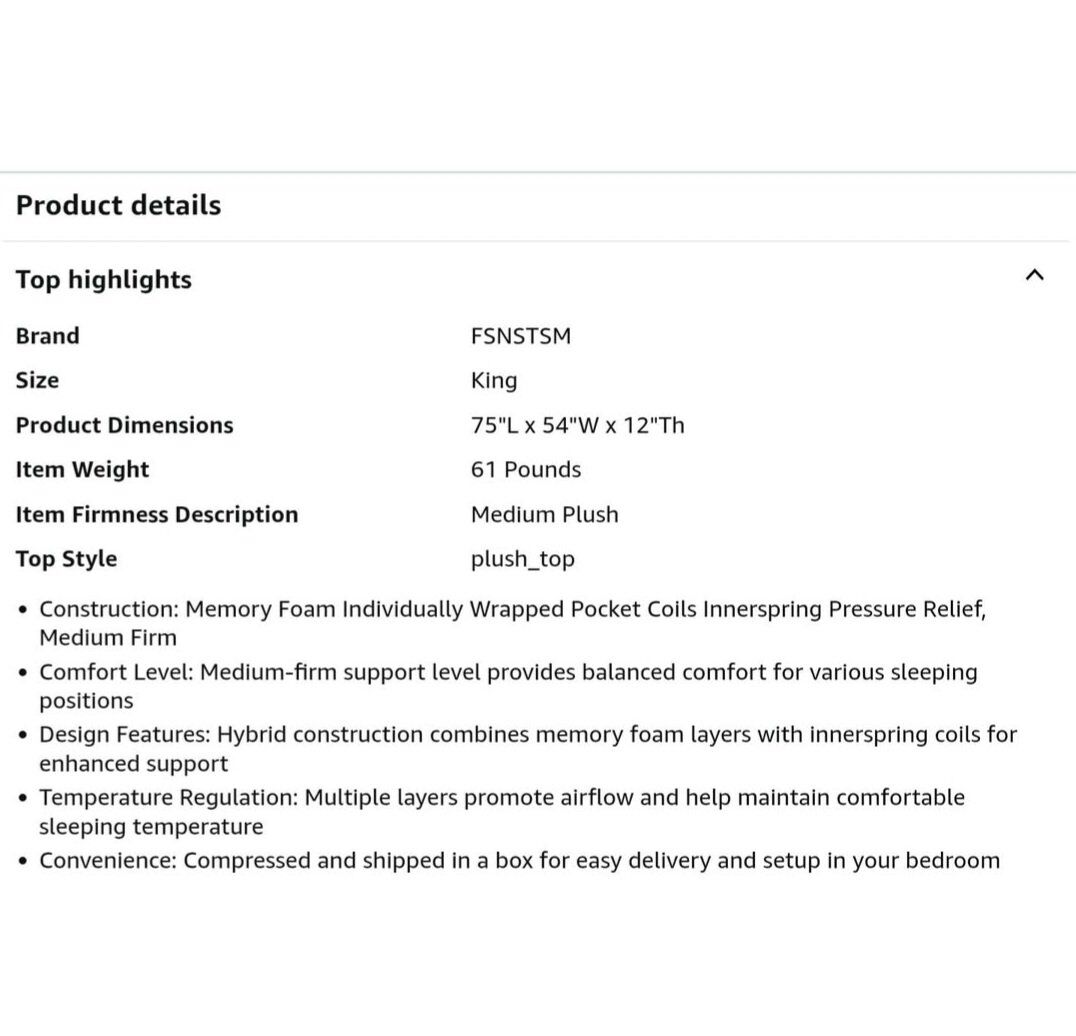Select the 75"L x 54"W x 12"Th value
The width and height of the screenshot is (1076, 1036).
pos(577,425)
